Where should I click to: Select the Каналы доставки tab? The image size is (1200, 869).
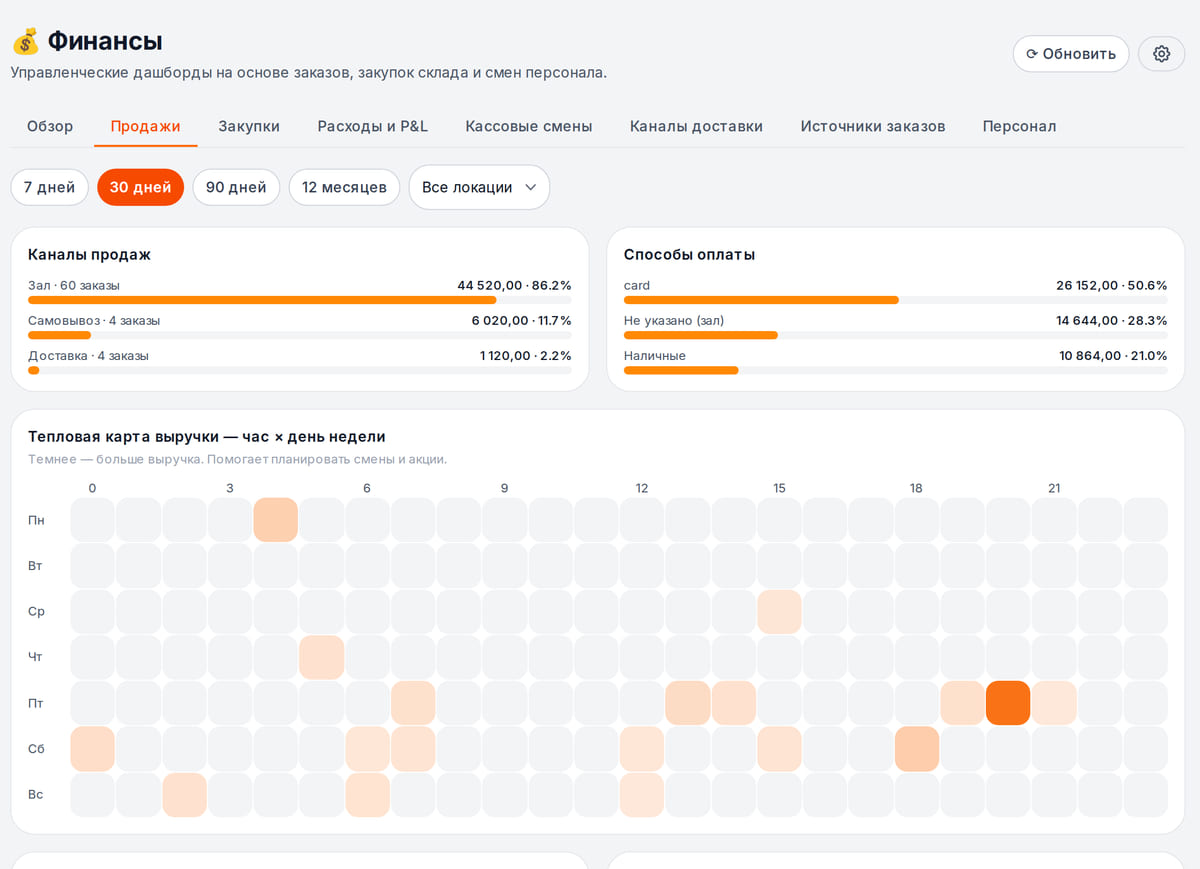tap(696, 126)
